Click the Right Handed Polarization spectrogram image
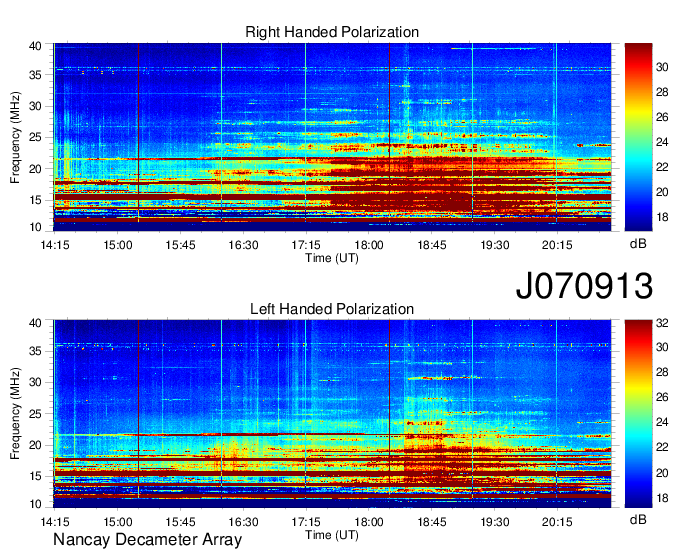 click(x=332, y=137)
